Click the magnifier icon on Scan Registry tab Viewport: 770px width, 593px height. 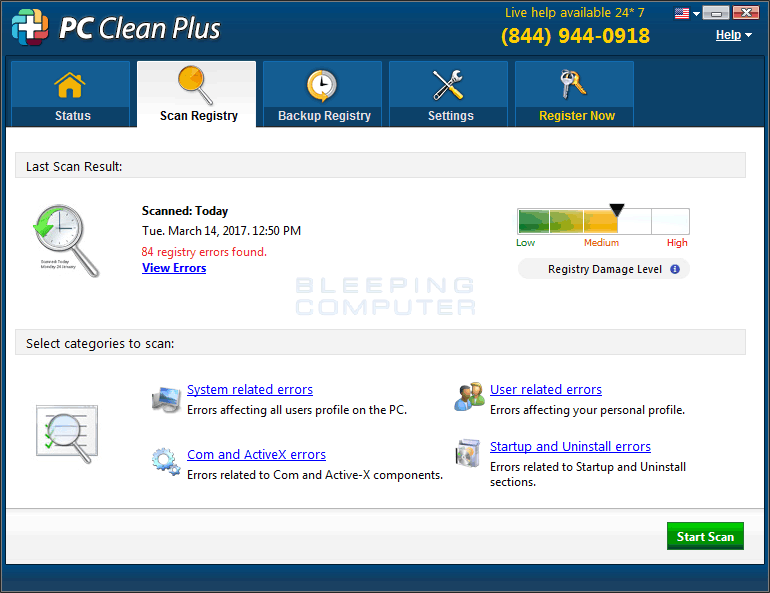click(x=195, y=85)
